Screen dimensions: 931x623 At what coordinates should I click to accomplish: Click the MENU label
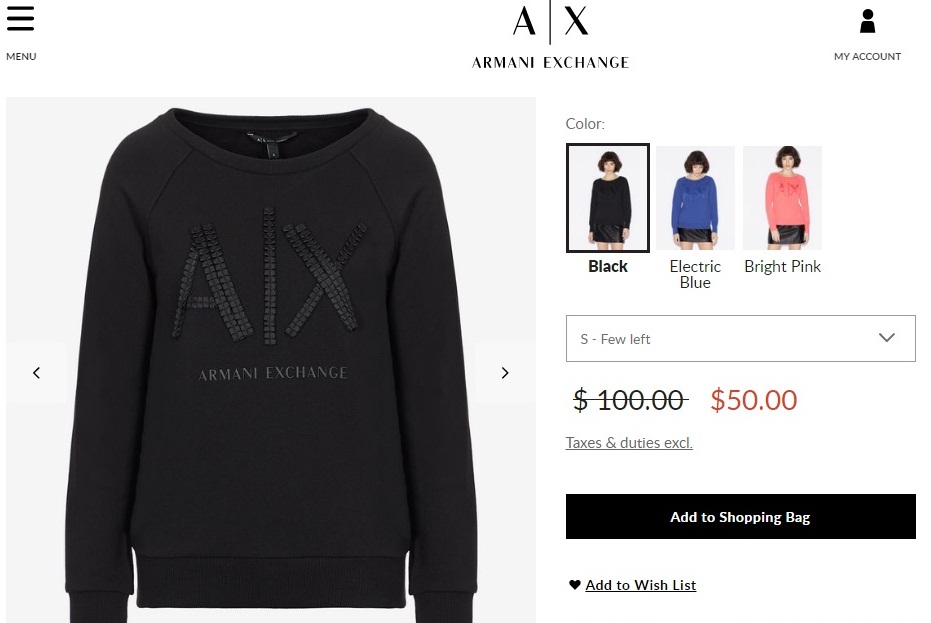click(x=21, y=56)
